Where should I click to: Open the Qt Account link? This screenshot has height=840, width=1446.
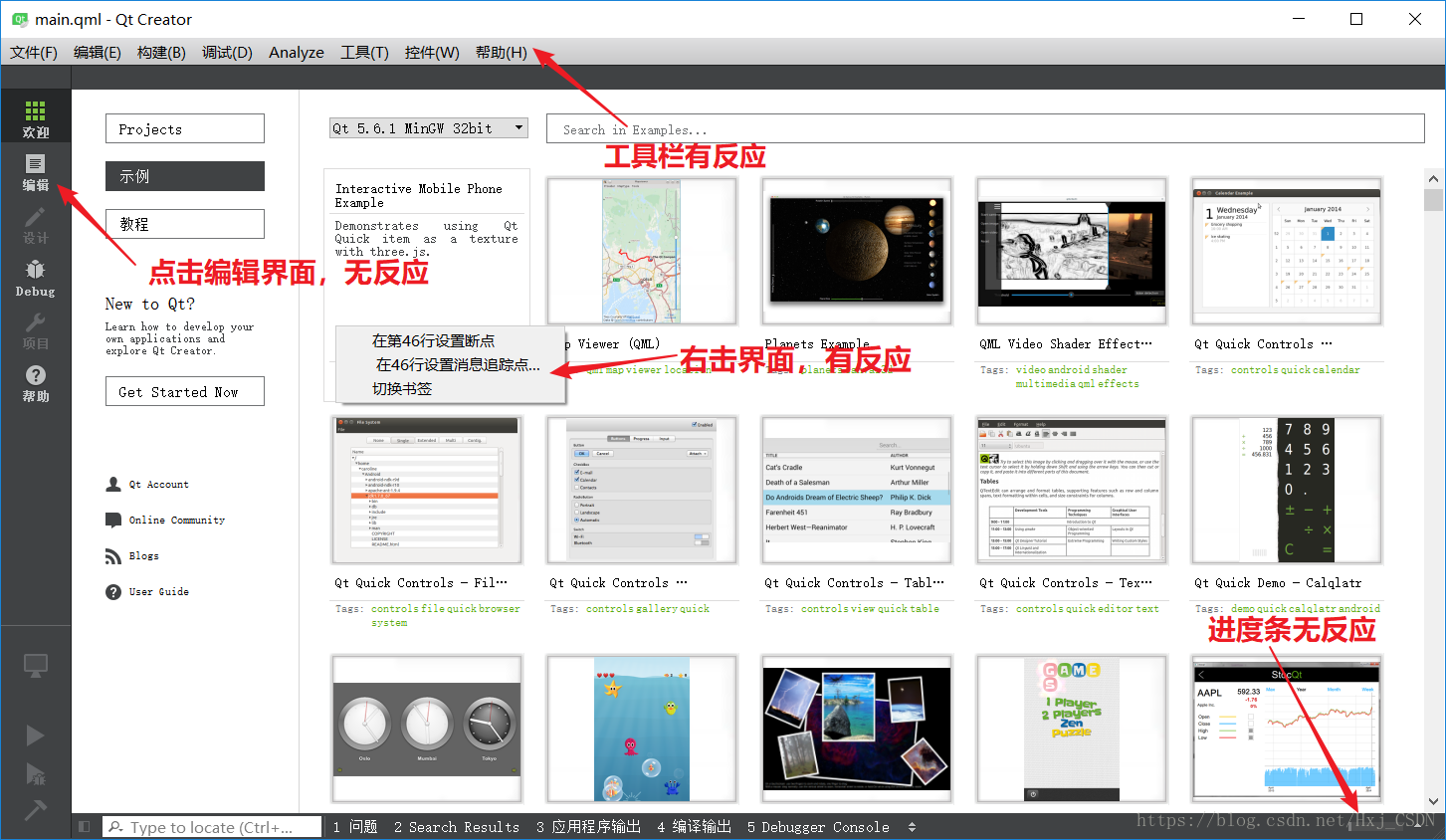(158, 485)
